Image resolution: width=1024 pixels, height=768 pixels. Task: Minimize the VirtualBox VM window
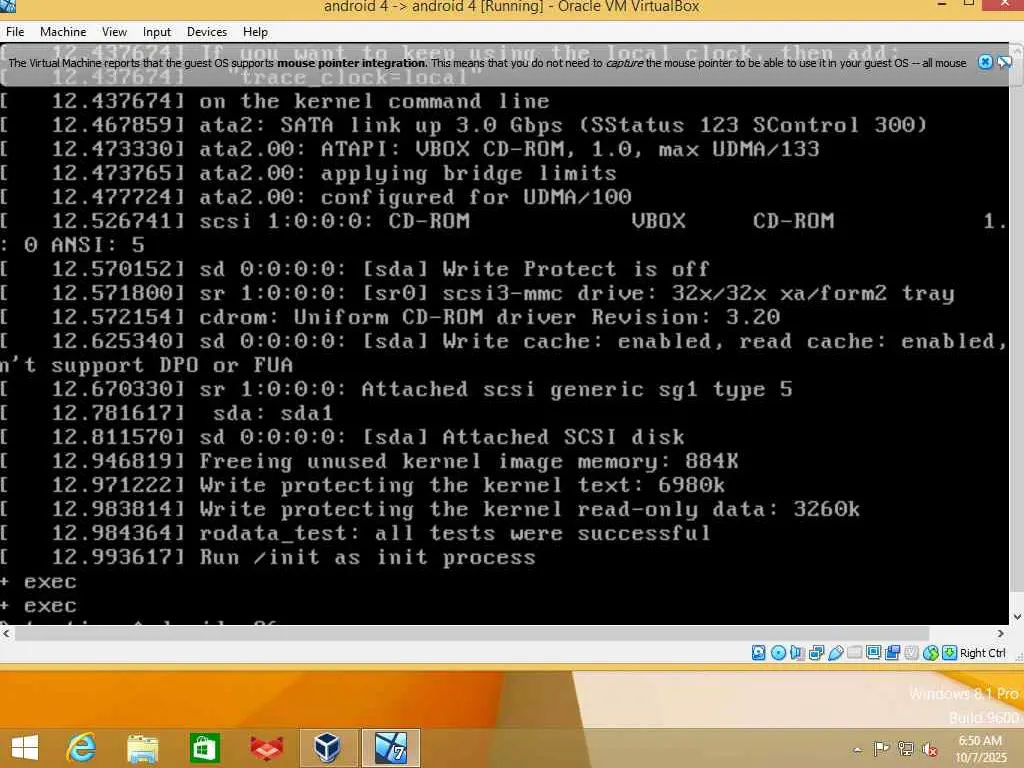(x=942, y=5)
